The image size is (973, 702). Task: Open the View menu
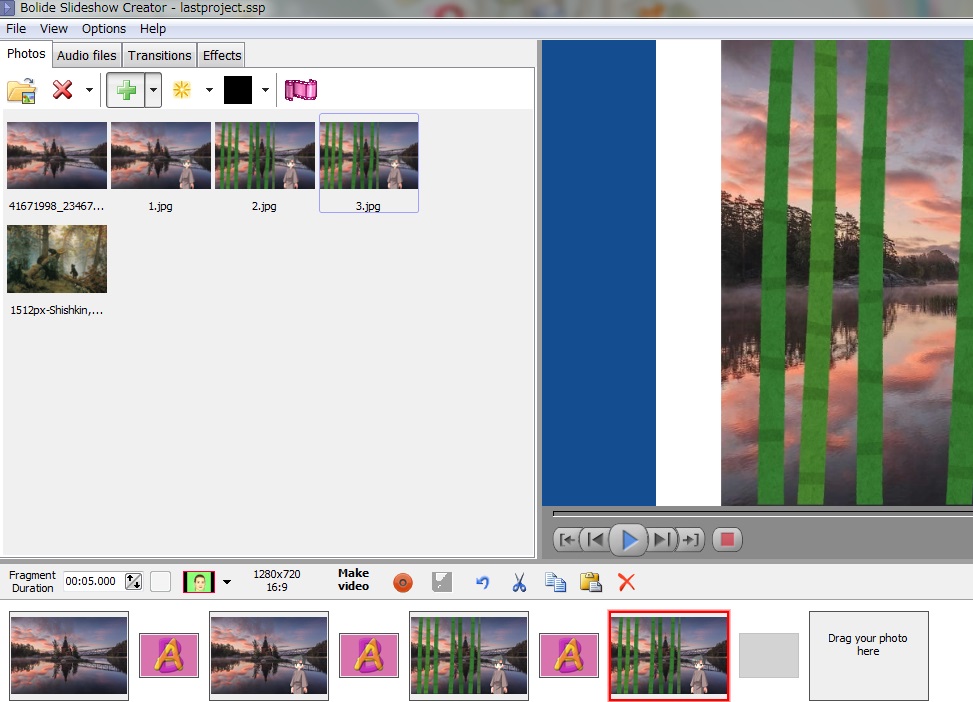[54, 29]
